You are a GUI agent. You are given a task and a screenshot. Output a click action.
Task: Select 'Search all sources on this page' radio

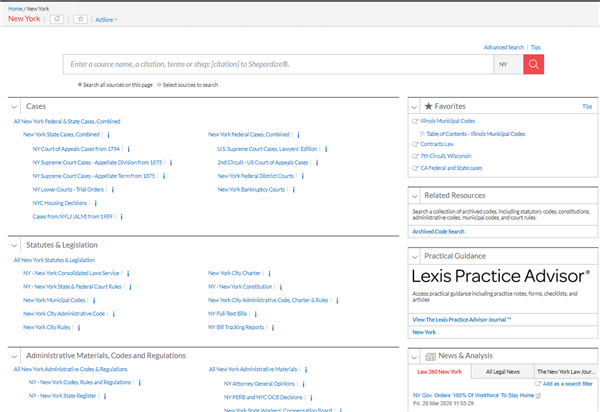coord(80,85)
